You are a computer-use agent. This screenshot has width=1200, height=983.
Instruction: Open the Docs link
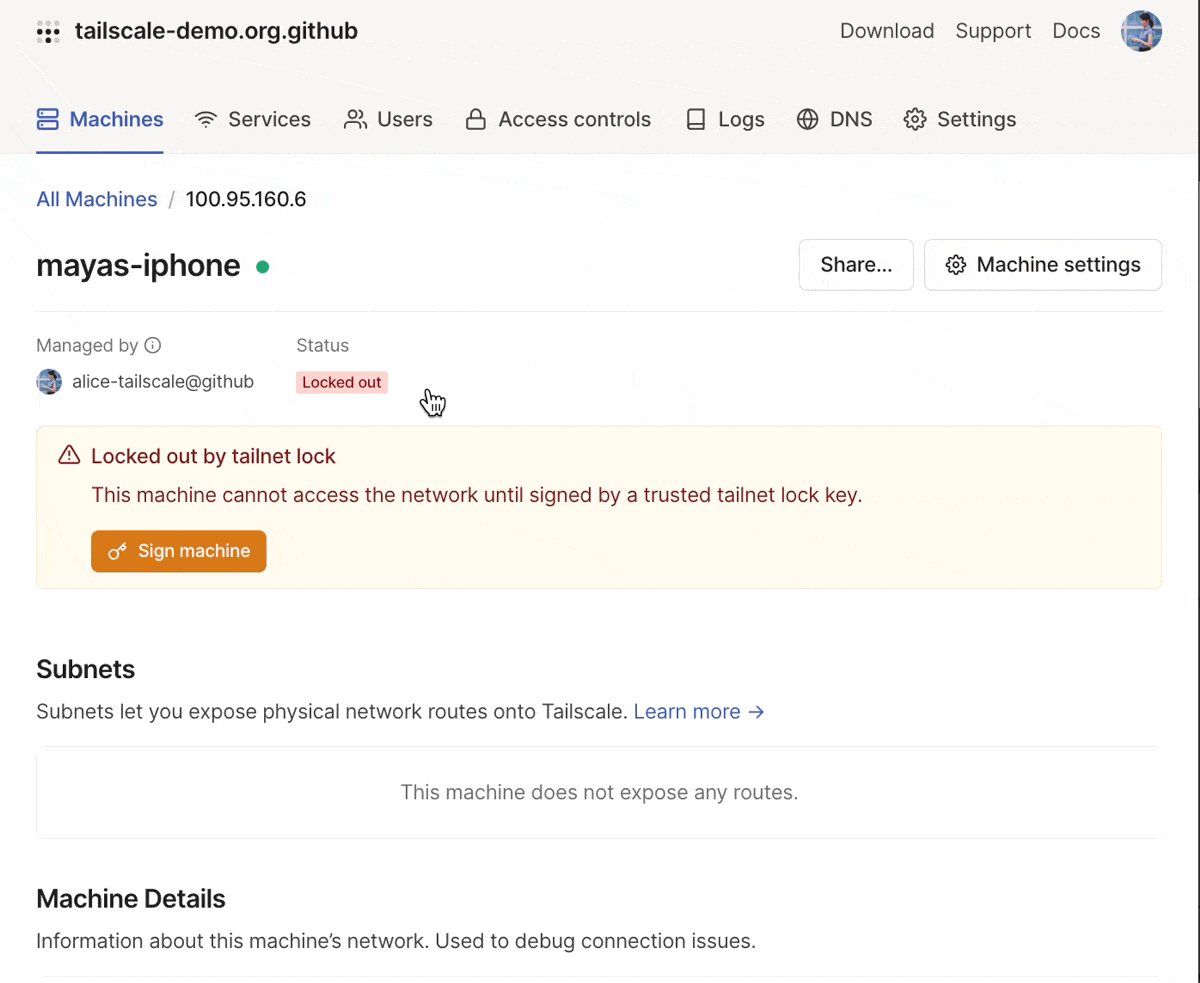(x=1076, y=31)
